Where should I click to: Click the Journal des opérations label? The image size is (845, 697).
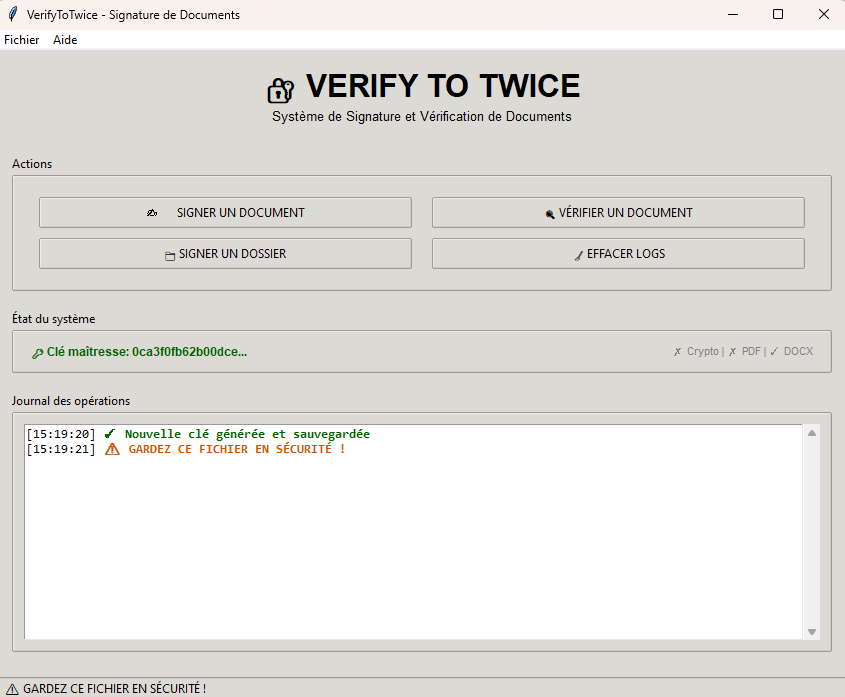[71, 401]
